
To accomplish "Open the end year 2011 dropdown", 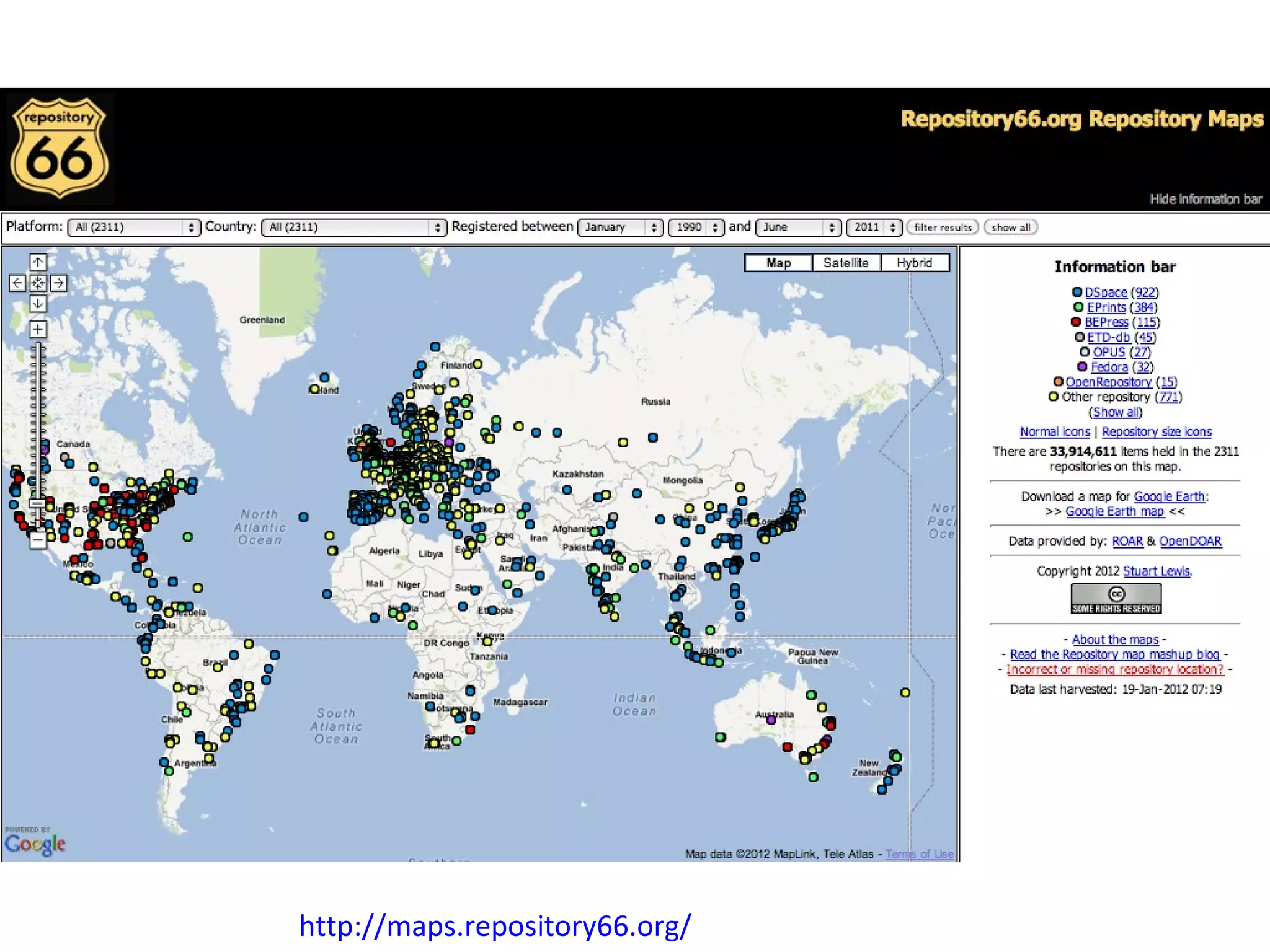I will pyautogui.click(x=874, y=227).
